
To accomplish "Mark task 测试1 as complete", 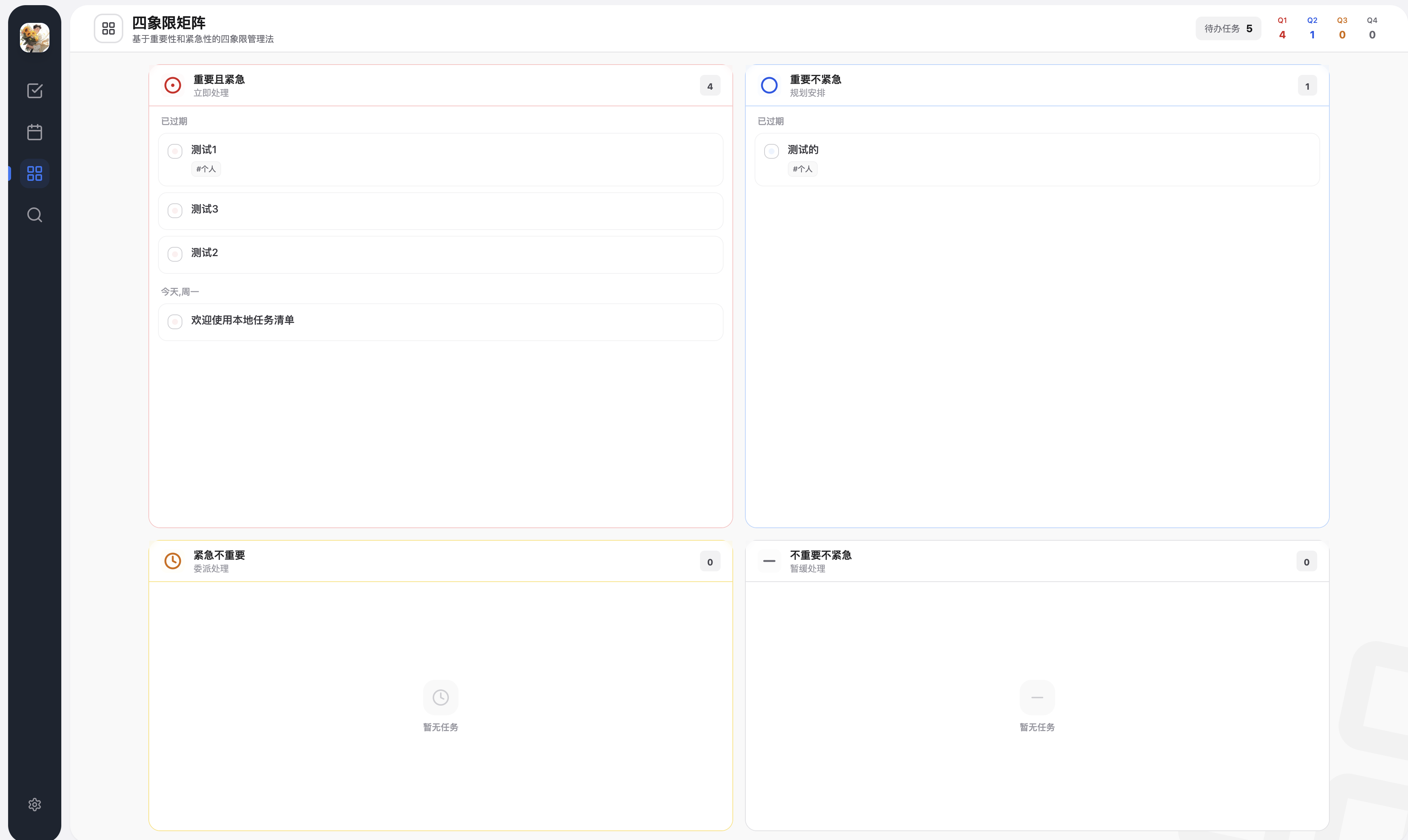I will coord(175,151).
